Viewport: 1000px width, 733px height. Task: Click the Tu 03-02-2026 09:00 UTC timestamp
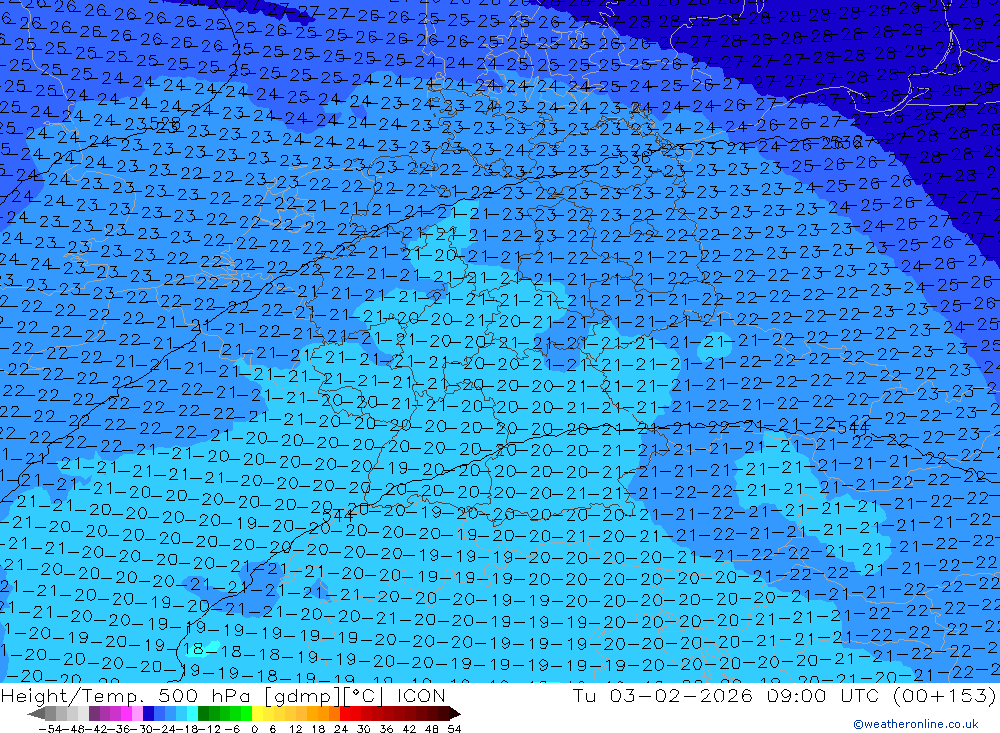tap(728, 695)
